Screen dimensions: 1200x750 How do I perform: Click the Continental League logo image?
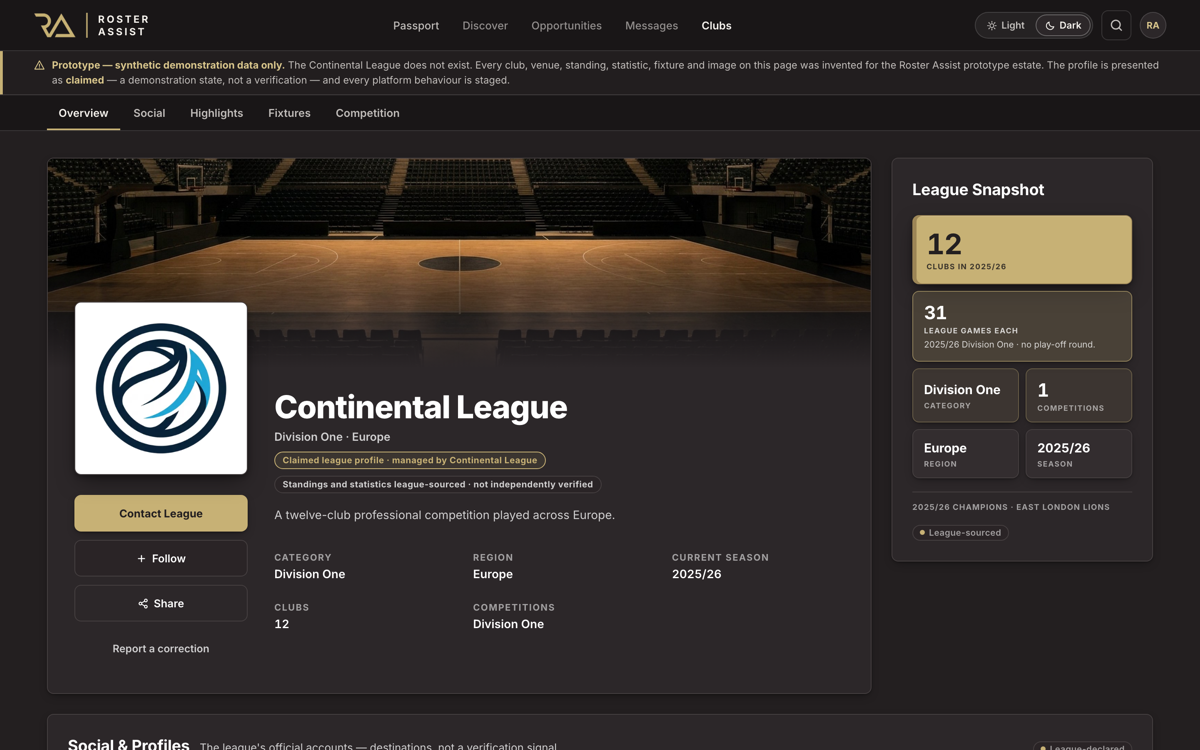(x=161, y=388)
